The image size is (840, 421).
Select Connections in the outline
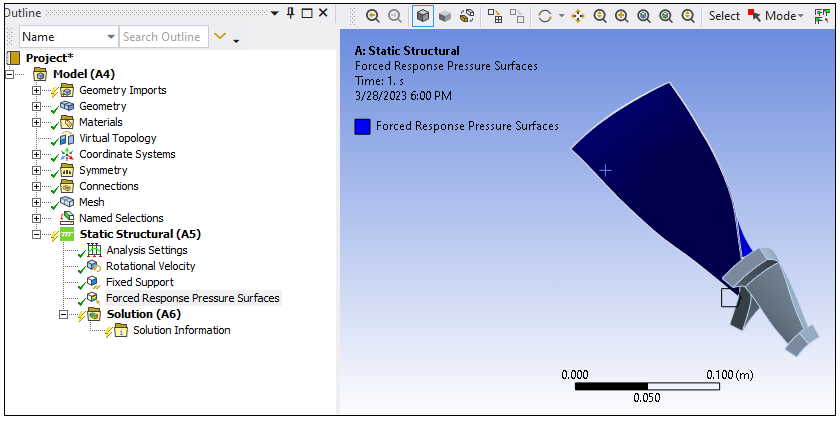tap(109, 186)
